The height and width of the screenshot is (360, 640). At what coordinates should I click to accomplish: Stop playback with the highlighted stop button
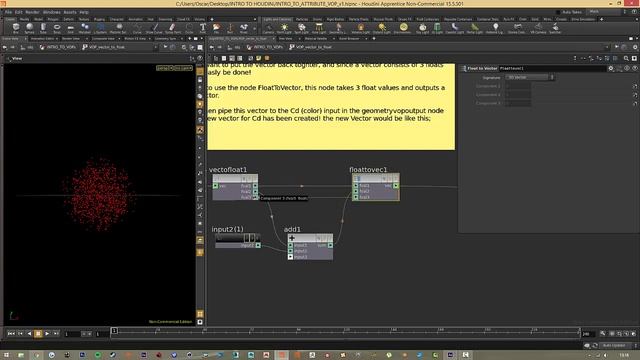(38, 333)
